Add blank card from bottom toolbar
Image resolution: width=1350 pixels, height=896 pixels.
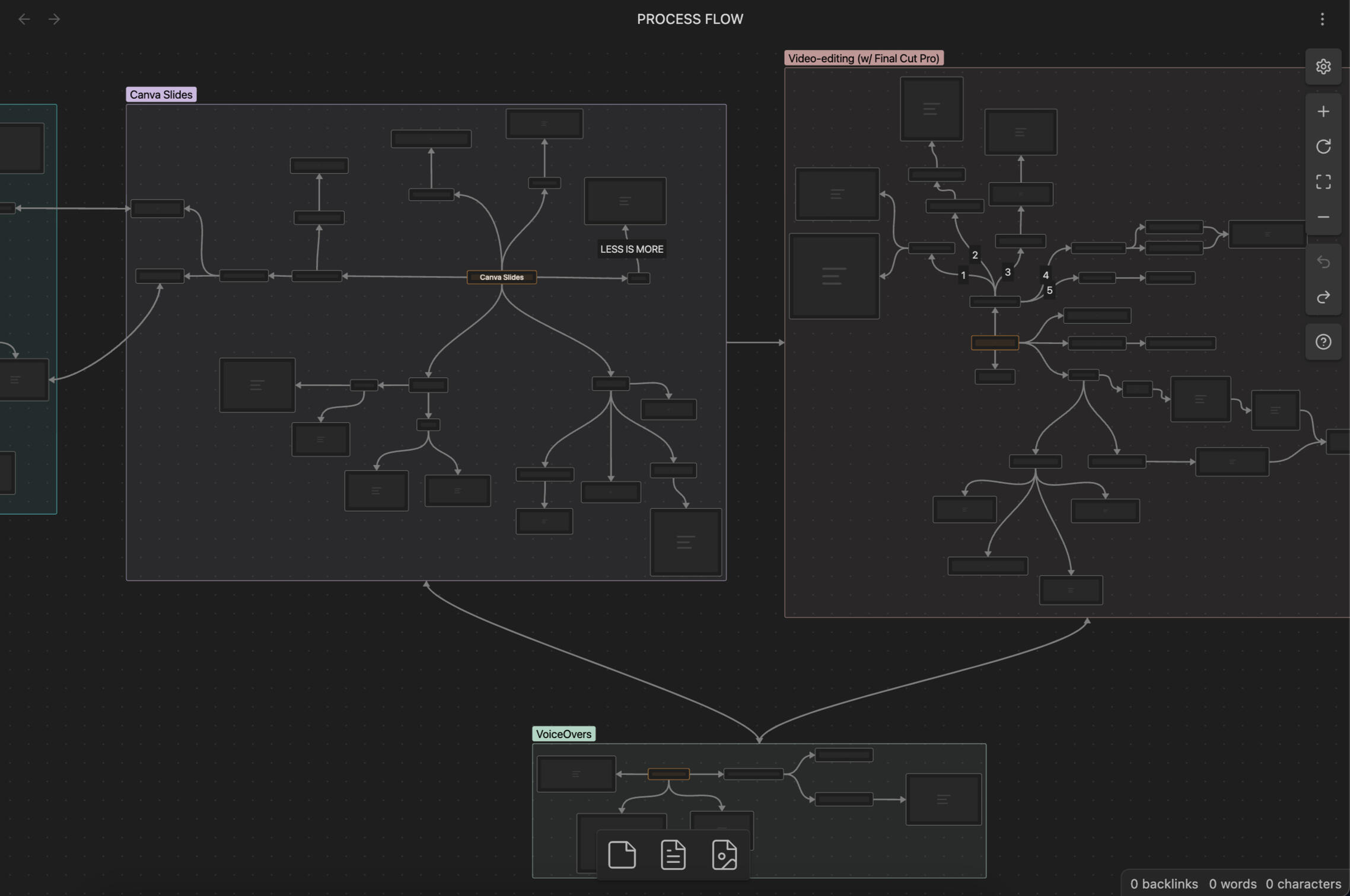click(x=622, y=854)
